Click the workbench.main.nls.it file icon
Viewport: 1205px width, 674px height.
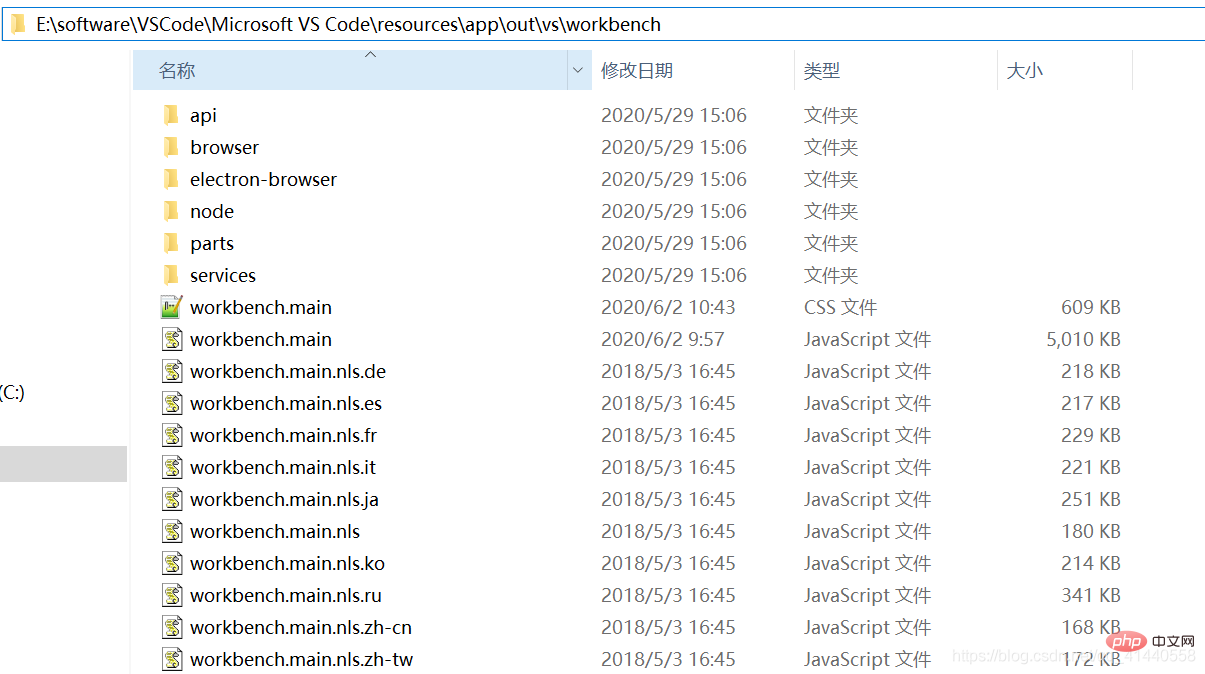coord(172,467)
